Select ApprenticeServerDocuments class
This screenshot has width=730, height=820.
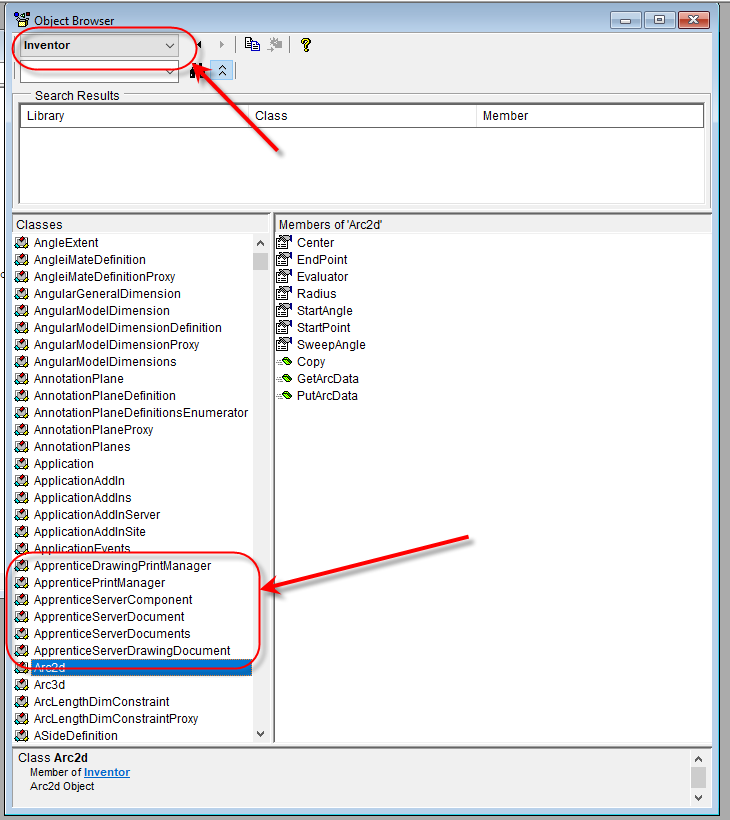[112, 634]
